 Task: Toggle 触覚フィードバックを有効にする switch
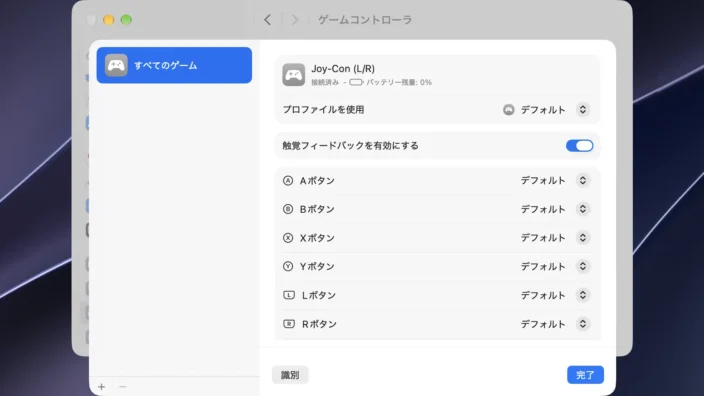pos(580,145)
